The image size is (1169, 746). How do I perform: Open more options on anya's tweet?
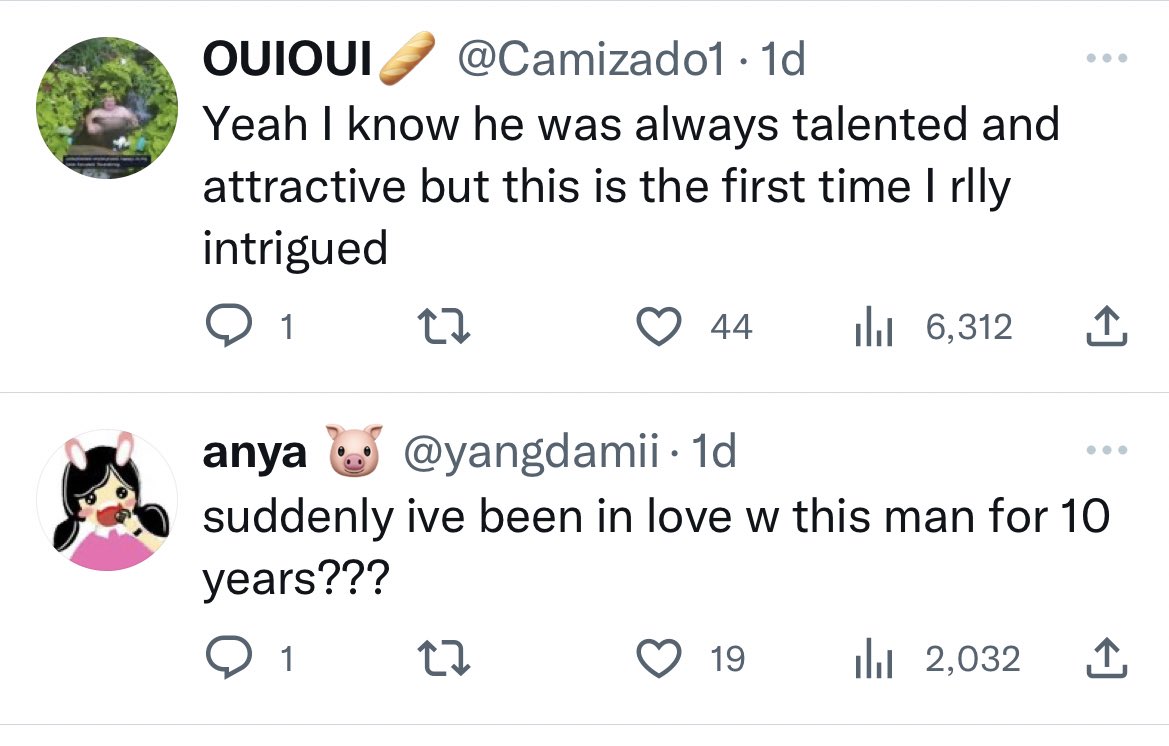coord(1107,450)
